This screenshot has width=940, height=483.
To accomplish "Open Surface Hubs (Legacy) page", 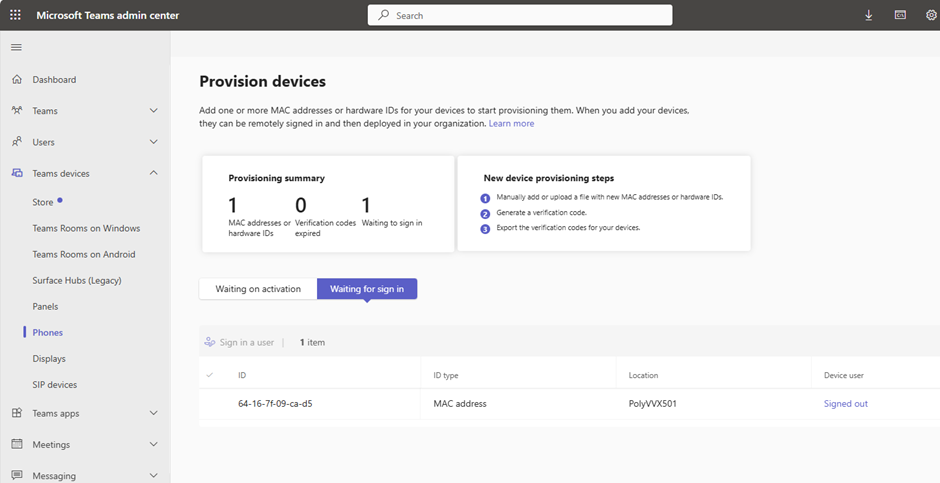I will [77, 280].
